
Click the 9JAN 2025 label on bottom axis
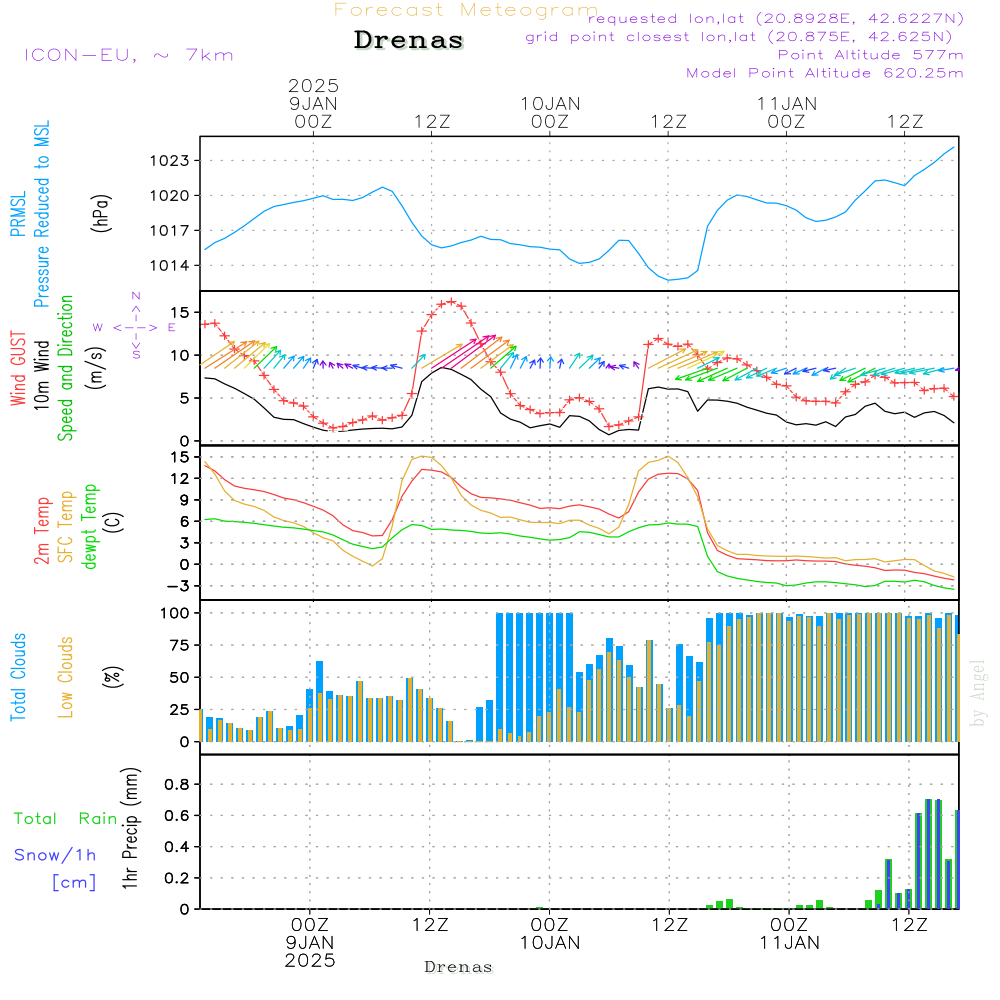tap(311, 951)
